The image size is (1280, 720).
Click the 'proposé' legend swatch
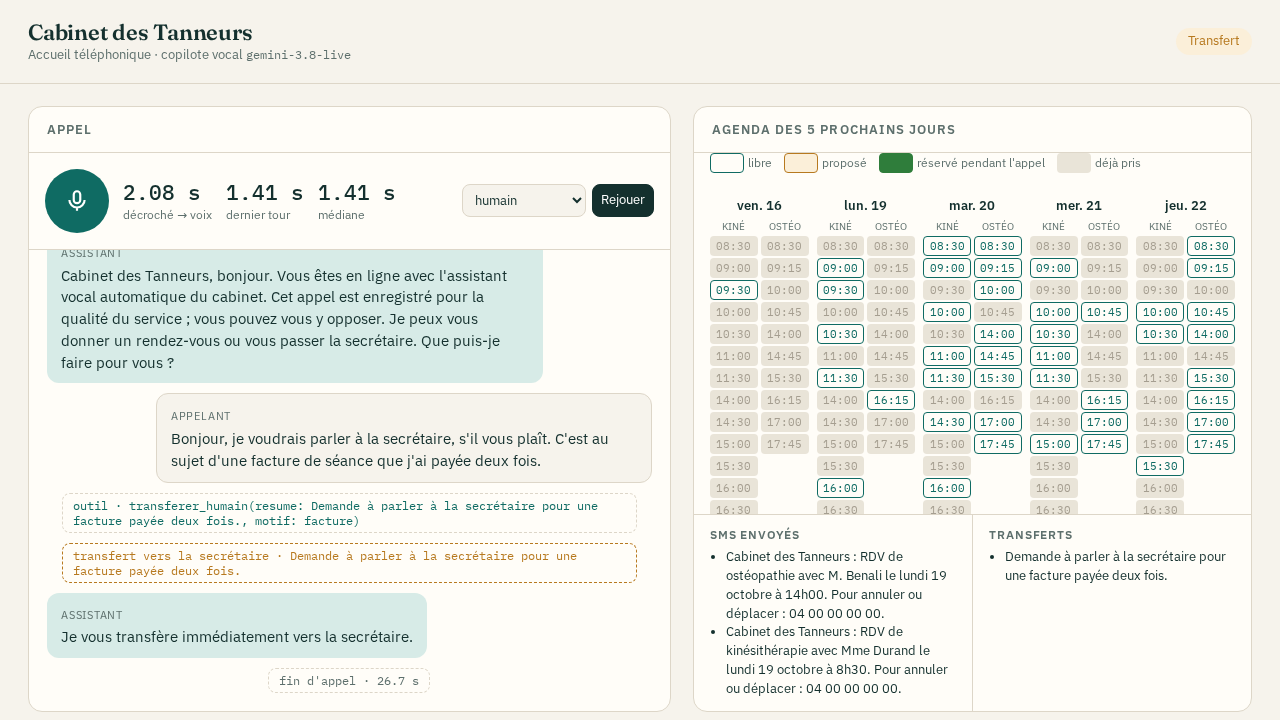click(x=801, y=163)
